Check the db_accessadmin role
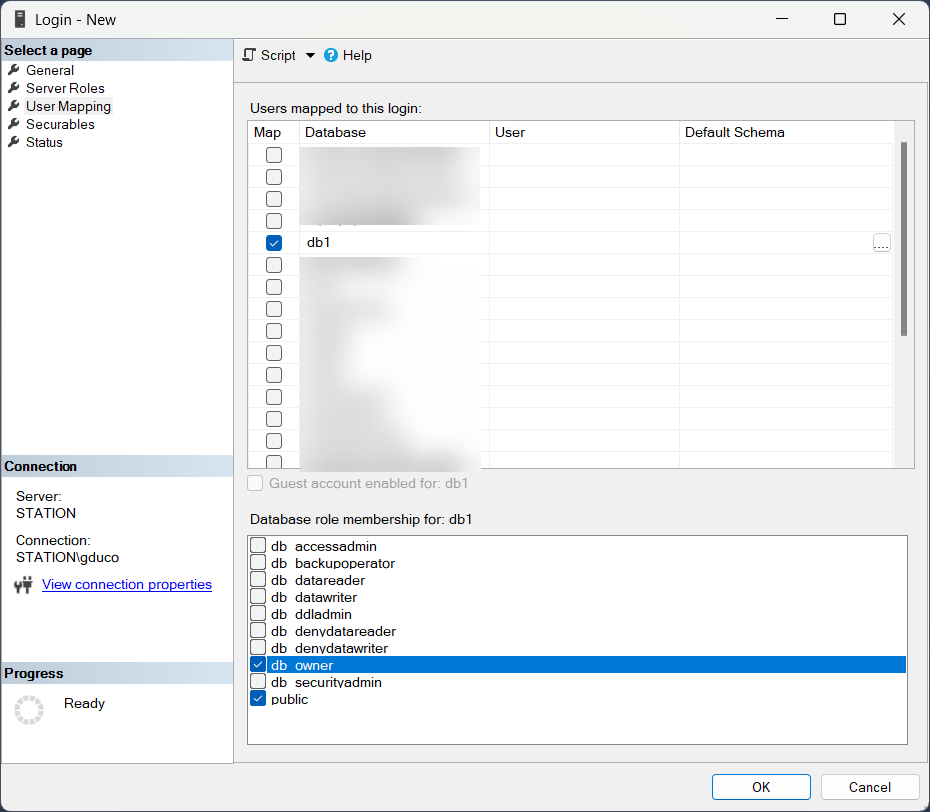This screenshot has height=812, width=930. 258,545
